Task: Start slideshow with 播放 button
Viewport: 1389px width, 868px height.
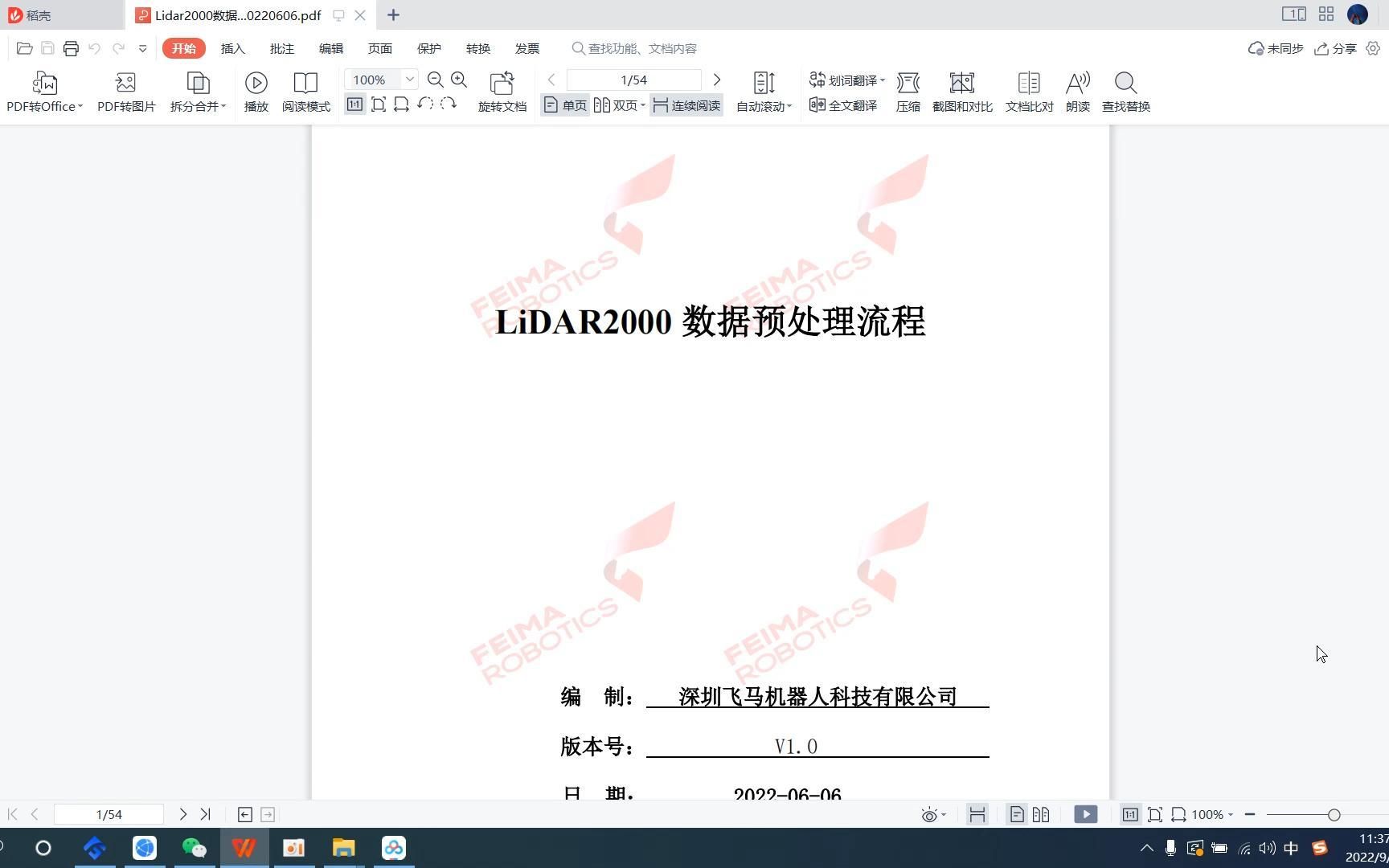Action: 256,92
